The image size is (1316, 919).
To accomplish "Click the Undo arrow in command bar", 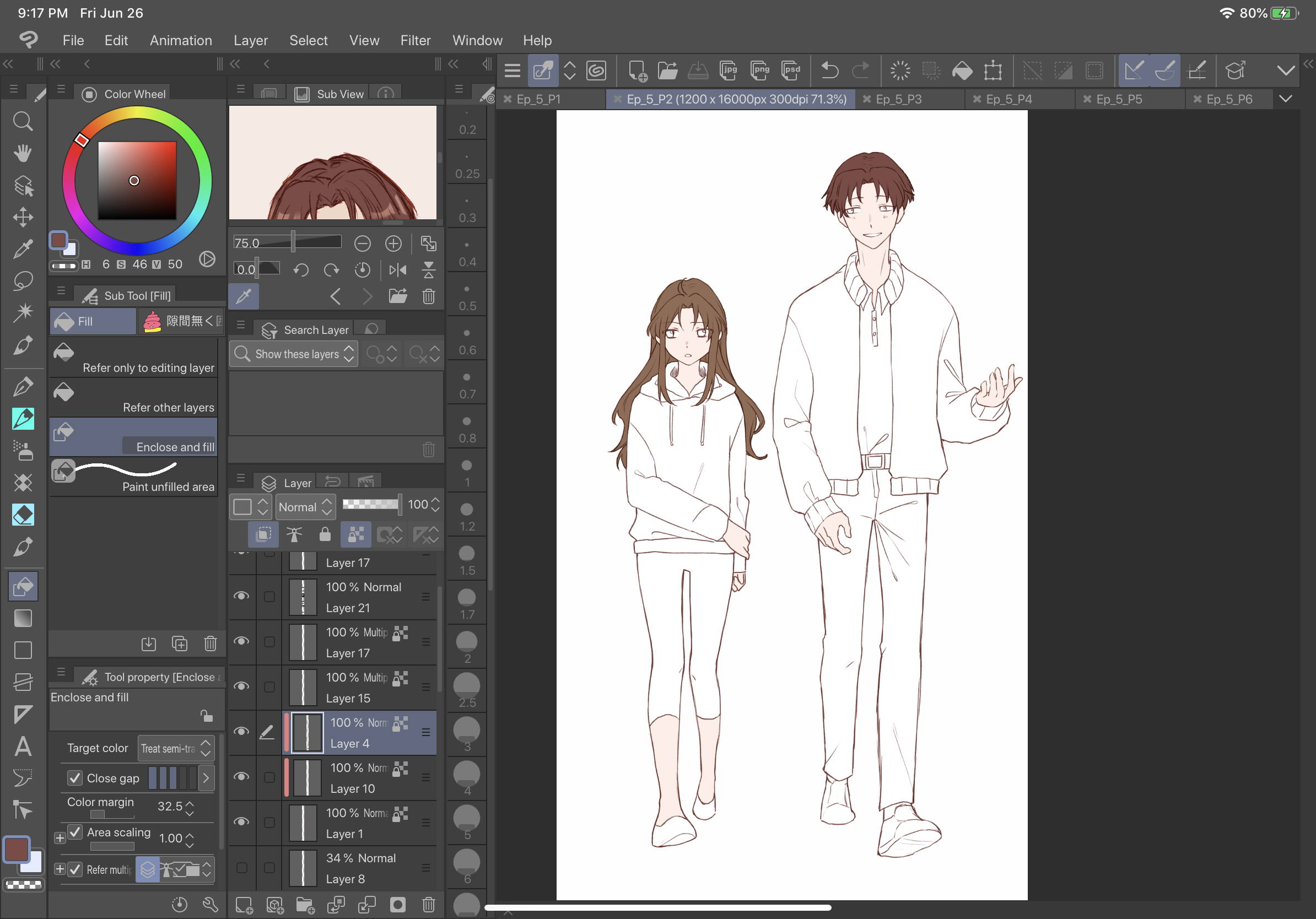I will point(829,71).
